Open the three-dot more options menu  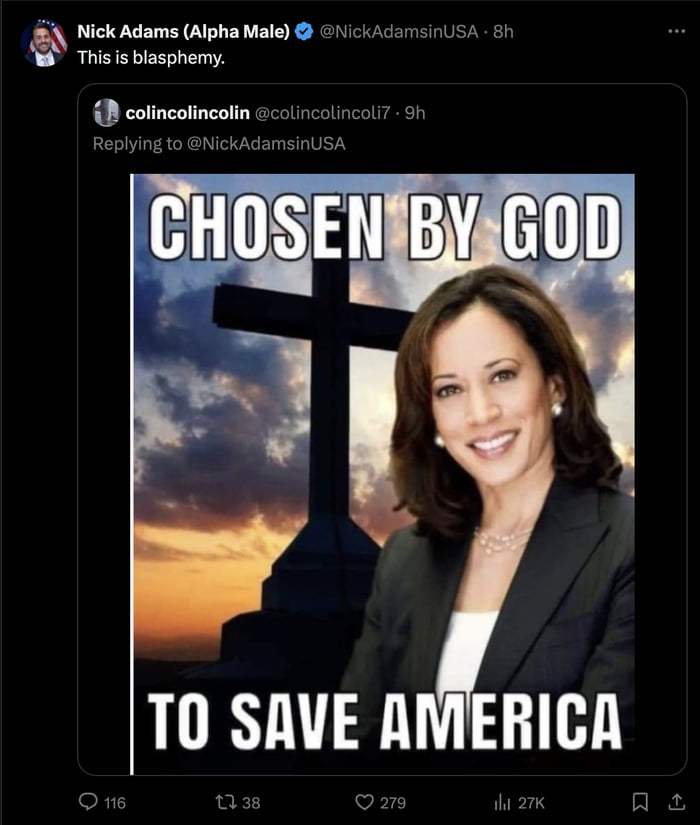[x=676, y=32]
